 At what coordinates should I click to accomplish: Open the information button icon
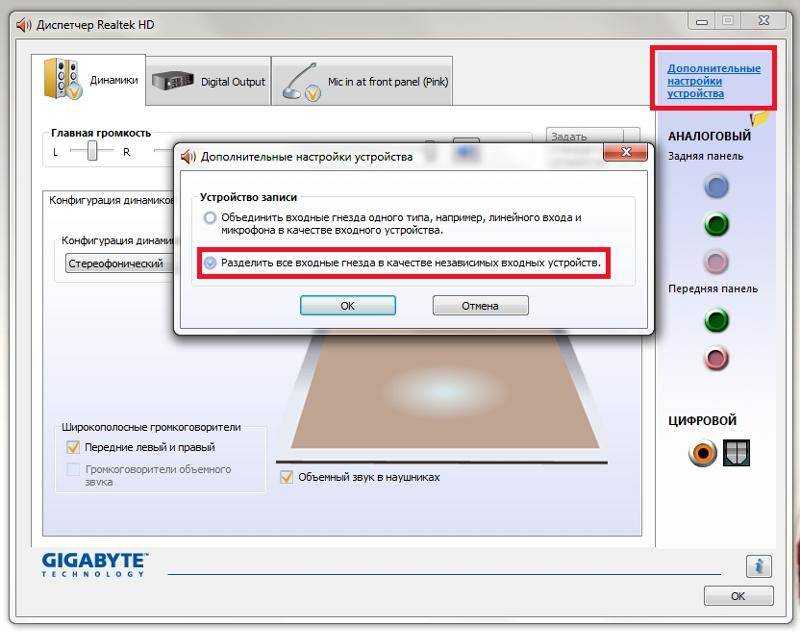[759, 566]
